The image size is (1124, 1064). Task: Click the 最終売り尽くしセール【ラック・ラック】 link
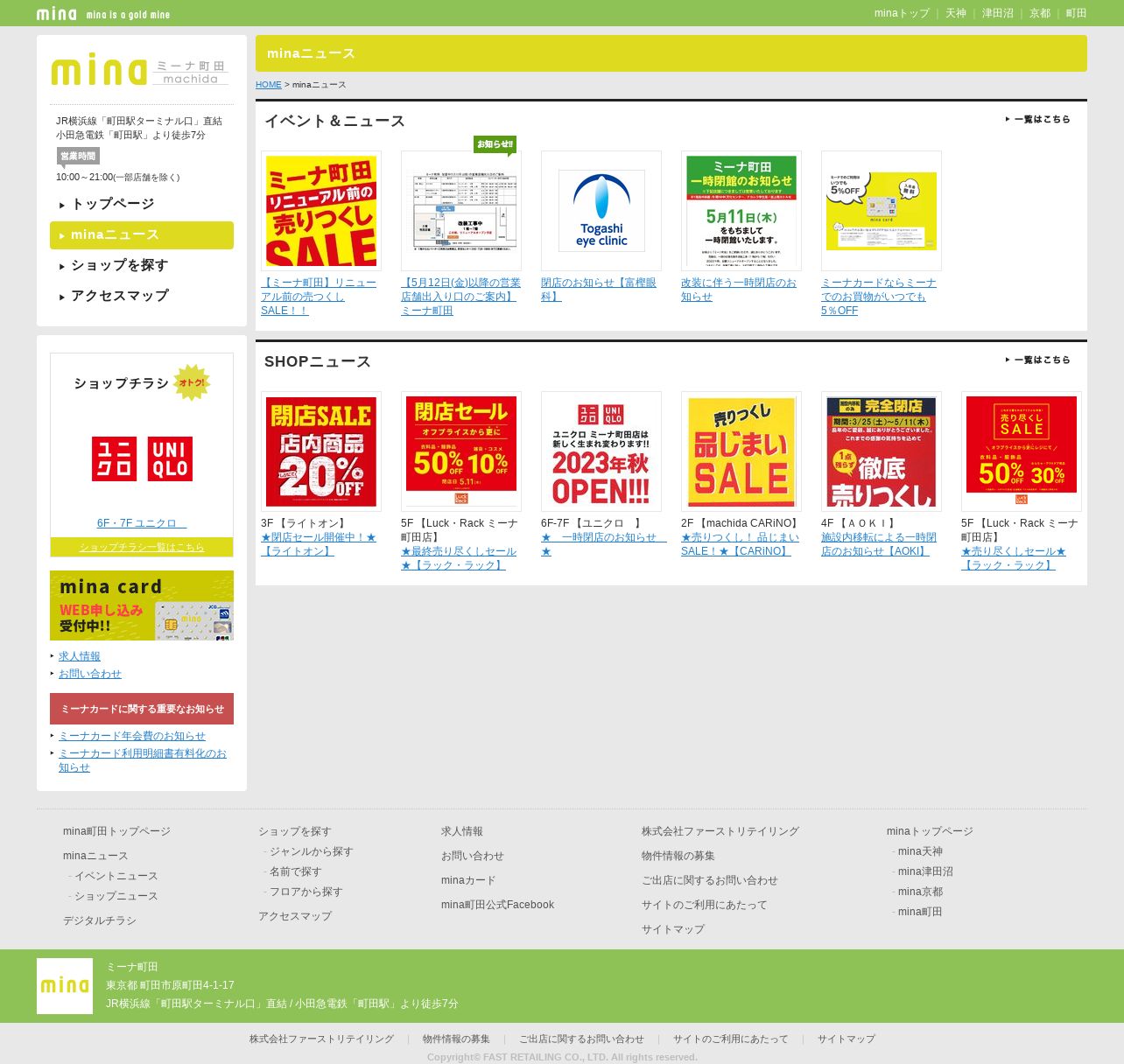[459, 558]
